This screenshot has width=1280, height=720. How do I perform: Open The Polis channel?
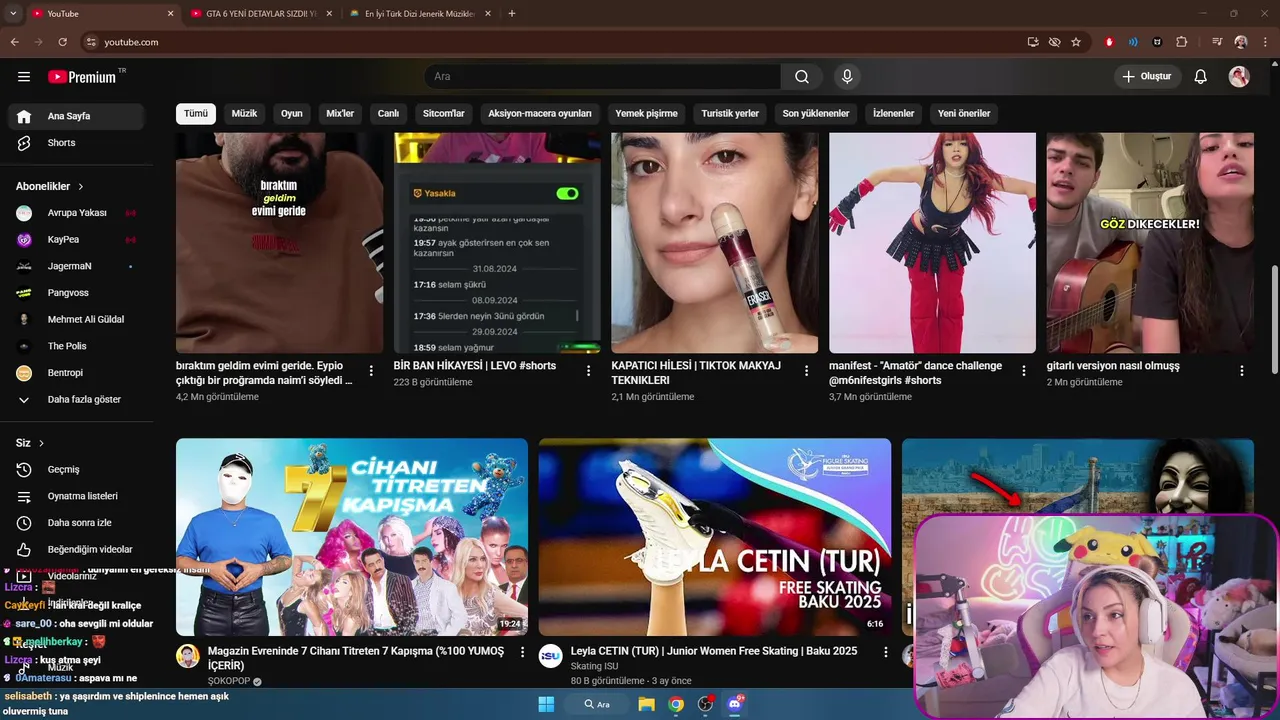coord(77,346)
